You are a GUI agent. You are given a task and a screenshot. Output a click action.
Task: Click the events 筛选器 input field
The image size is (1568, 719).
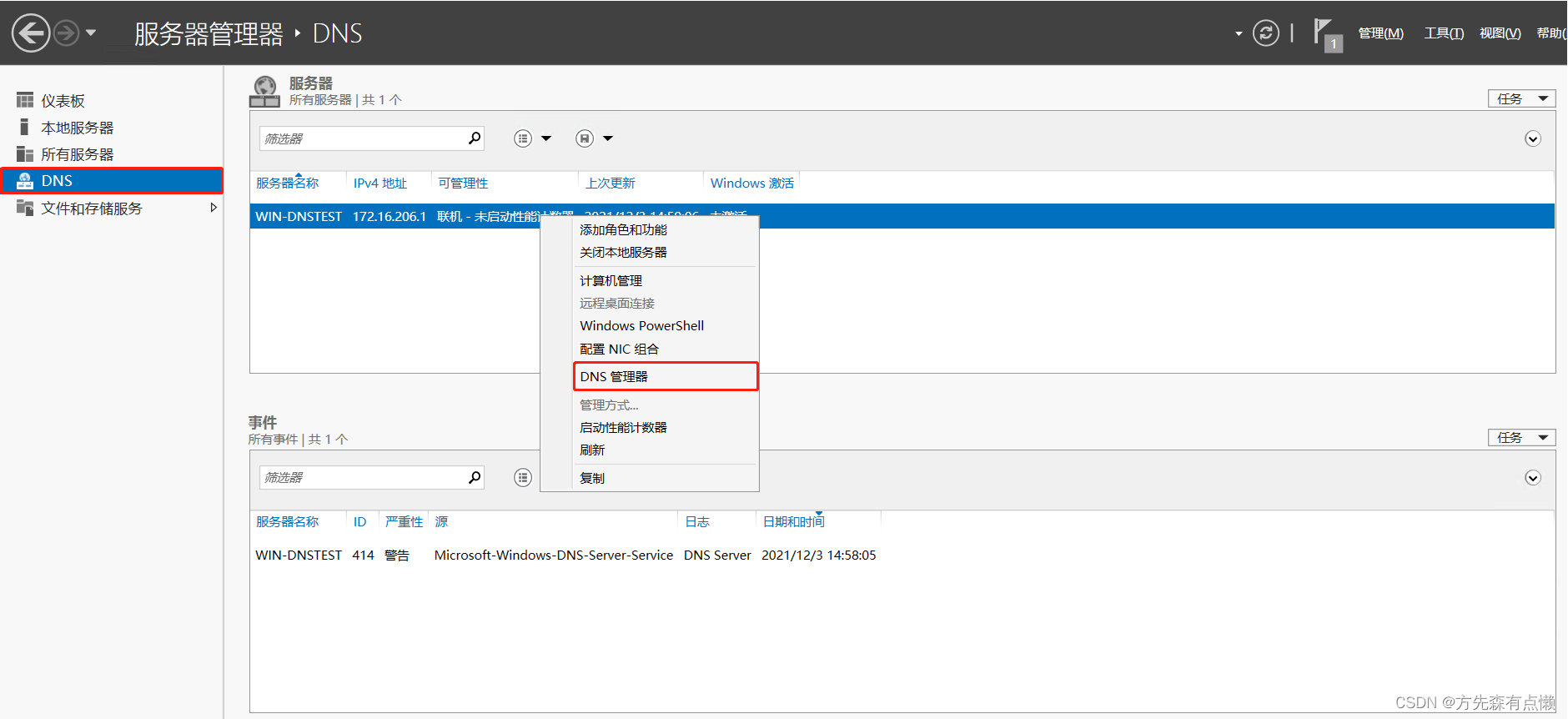363,477
